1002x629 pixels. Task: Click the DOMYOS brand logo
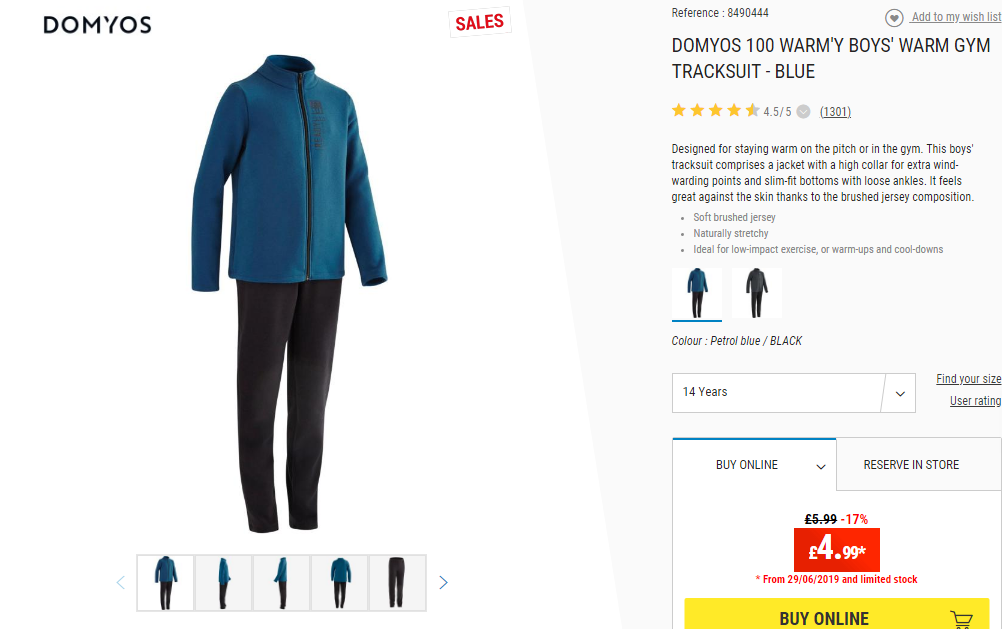point(97,25)
